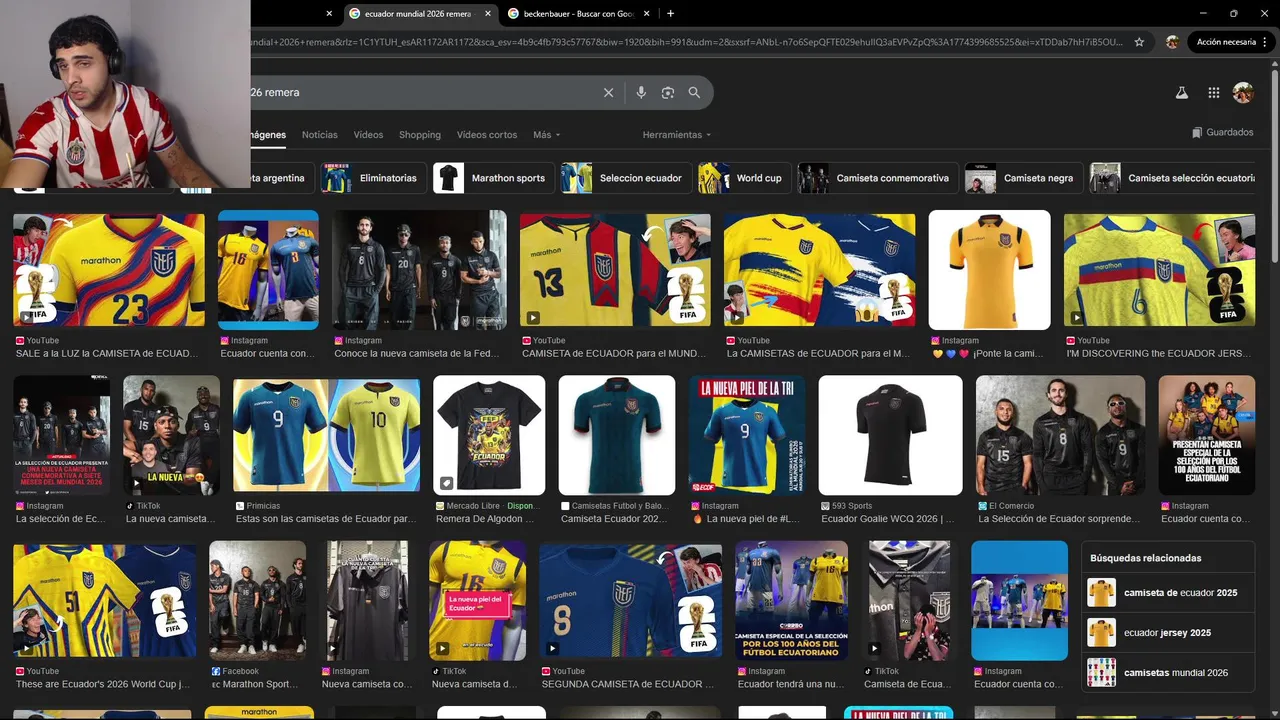Open Ecuador cuenta con Instagram mannequin thumbnail
This screenshot has height=720, width=1280.
pyautogui.click(x=268, y=269)
